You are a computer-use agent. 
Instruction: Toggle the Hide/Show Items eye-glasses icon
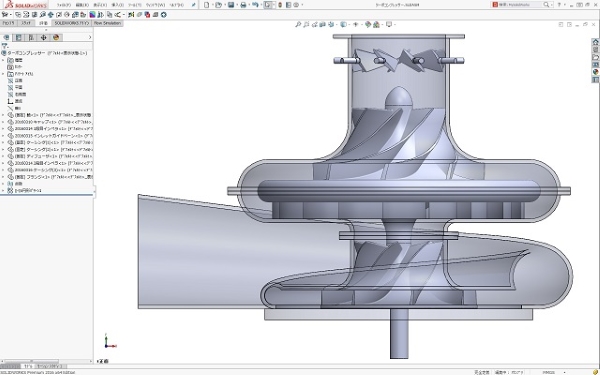[355, 24]
